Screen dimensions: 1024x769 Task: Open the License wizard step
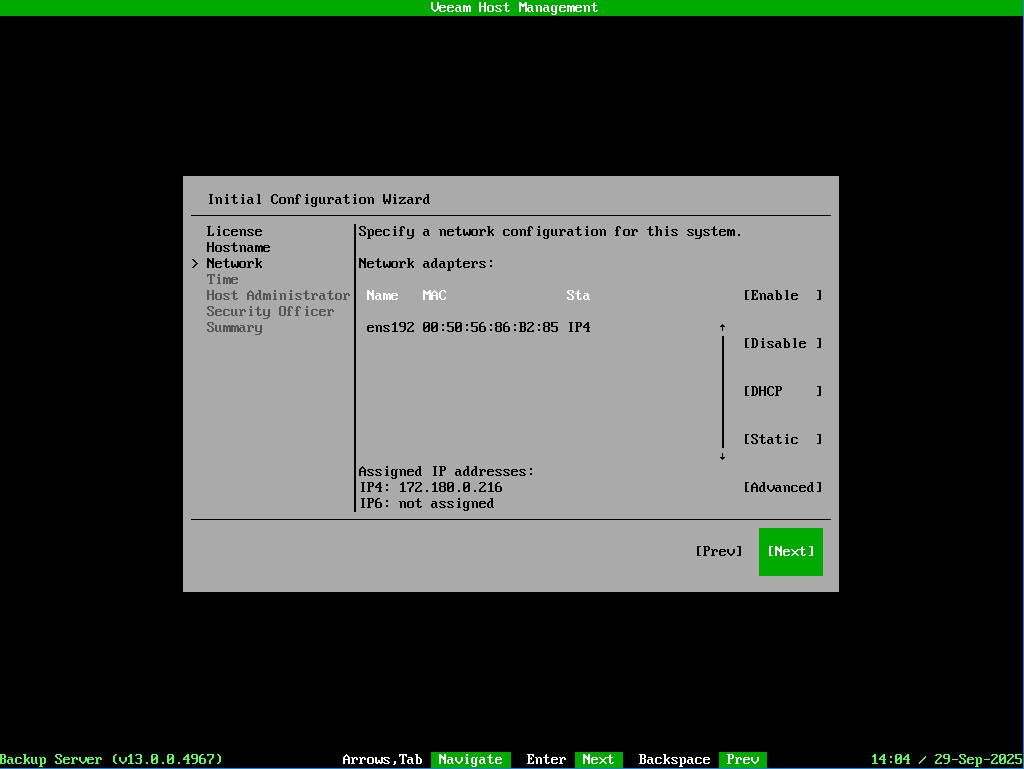click(234, 232)
